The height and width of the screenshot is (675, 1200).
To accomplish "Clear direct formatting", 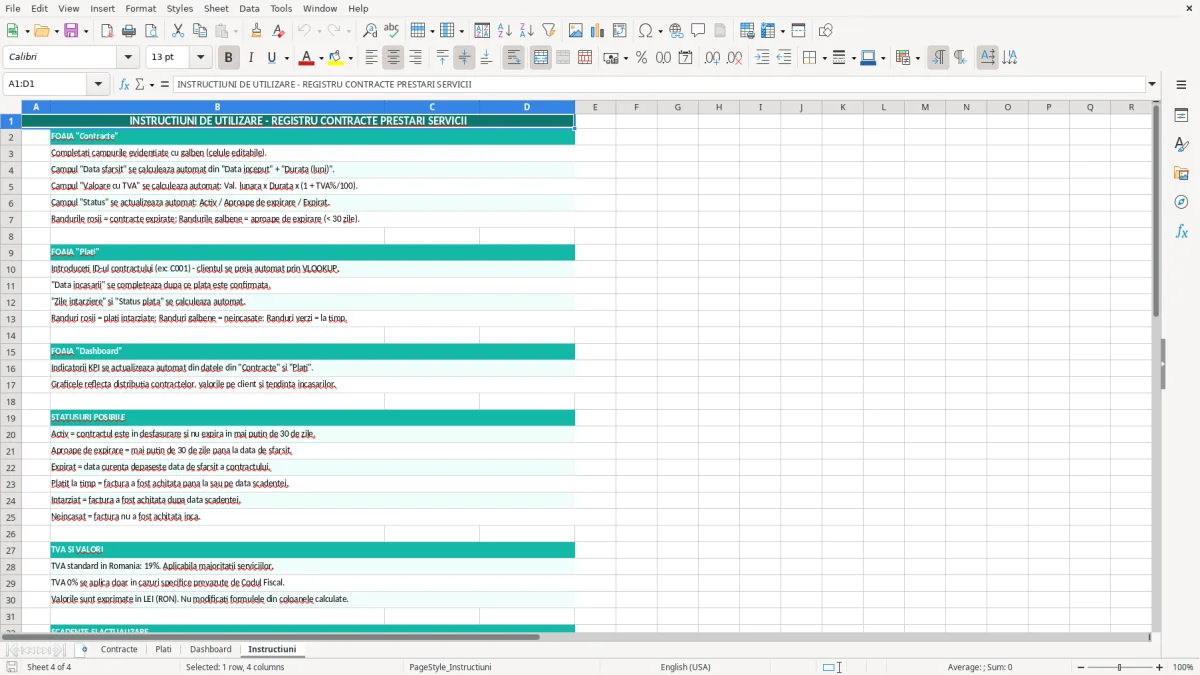I will pyautogui.click(x=278, y=31).
